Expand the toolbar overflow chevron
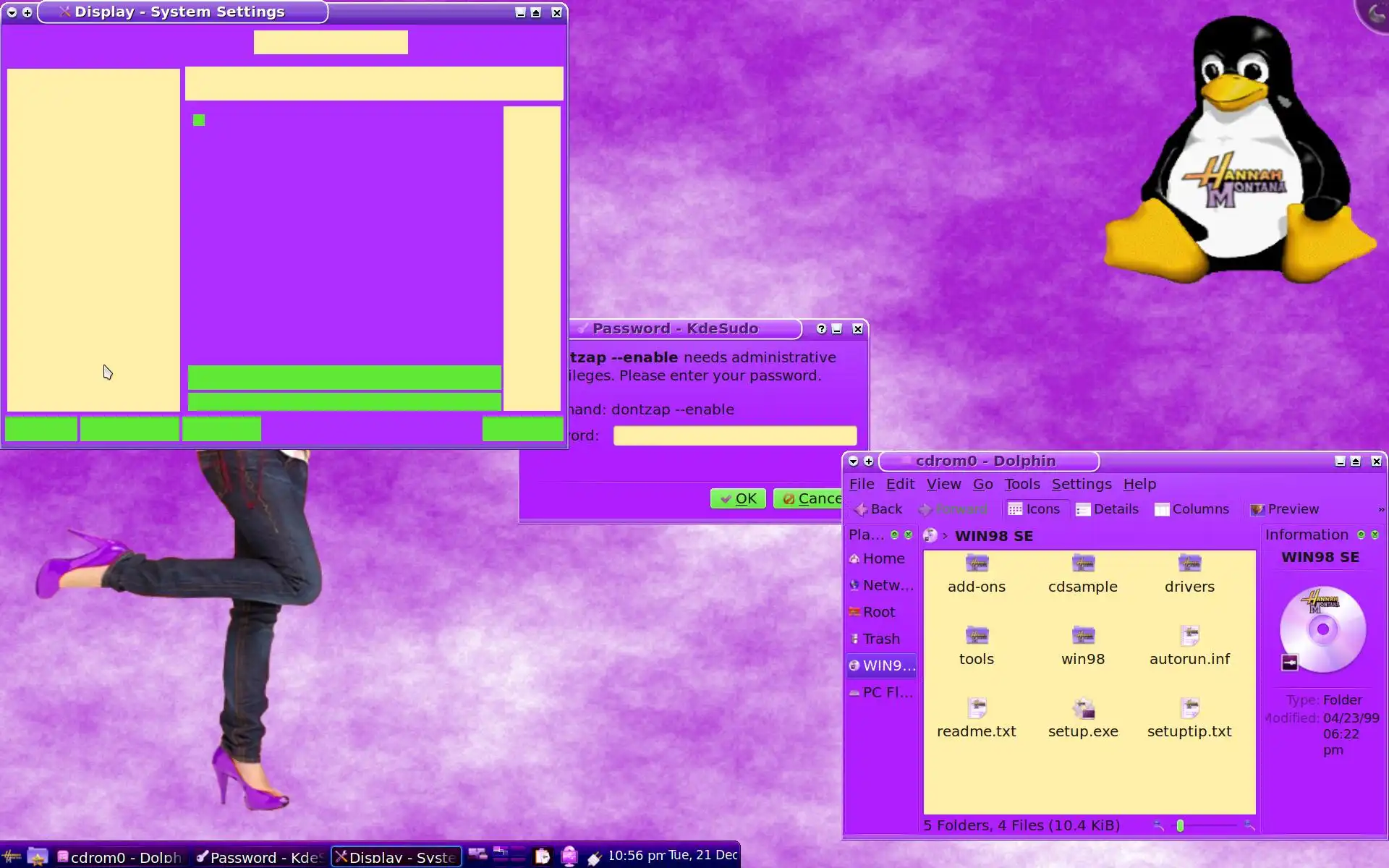Viewport: 1389px width, 868px height. coord(1380,509)
